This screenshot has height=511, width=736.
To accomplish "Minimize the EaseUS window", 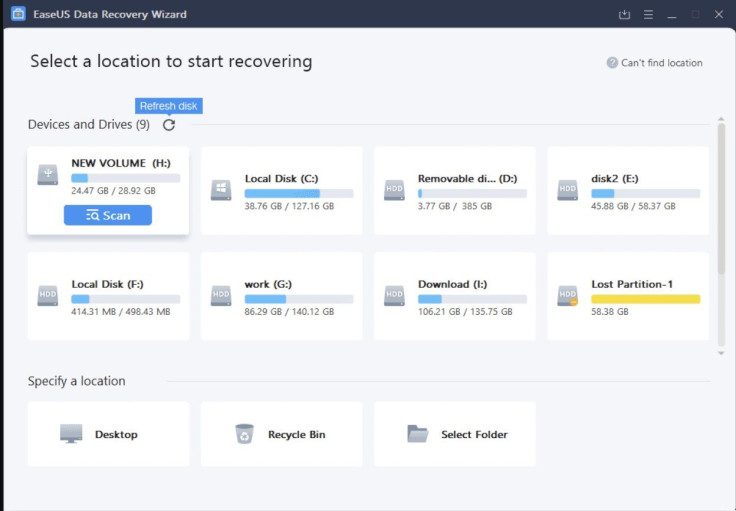I will pos(672,15).
